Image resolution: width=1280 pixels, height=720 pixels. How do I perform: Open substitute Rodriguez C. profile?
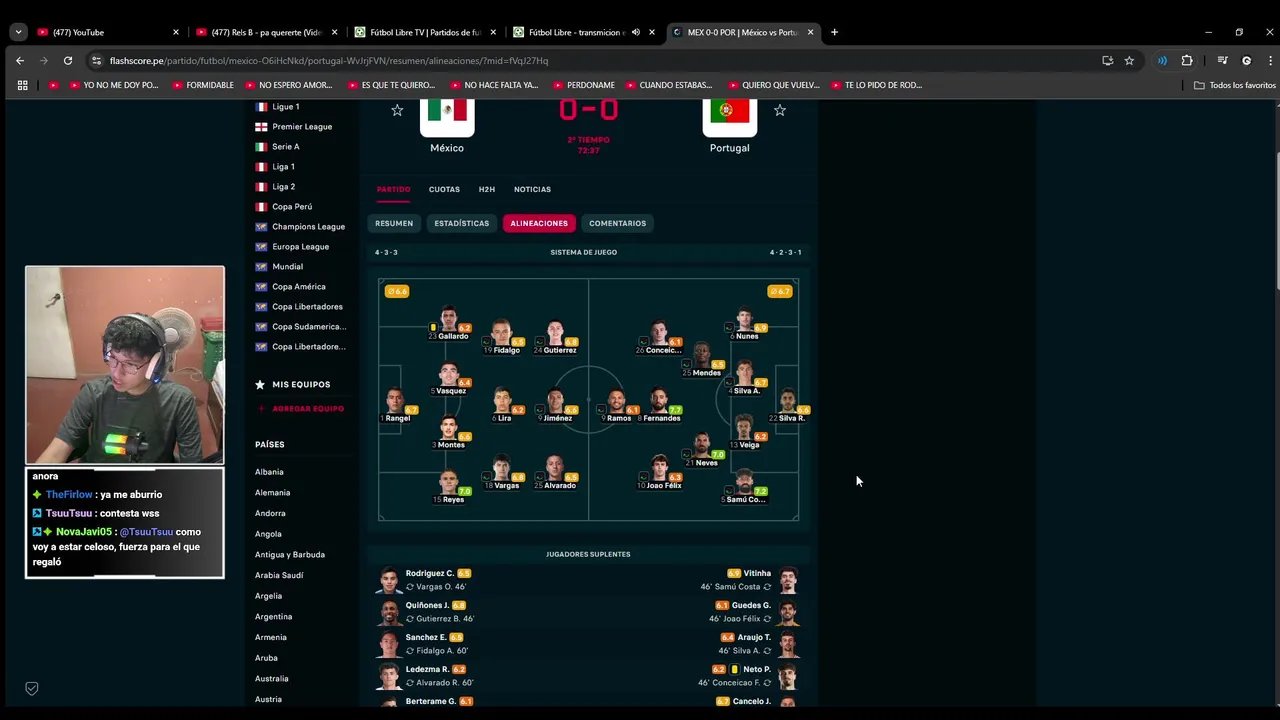click(429, 573)
